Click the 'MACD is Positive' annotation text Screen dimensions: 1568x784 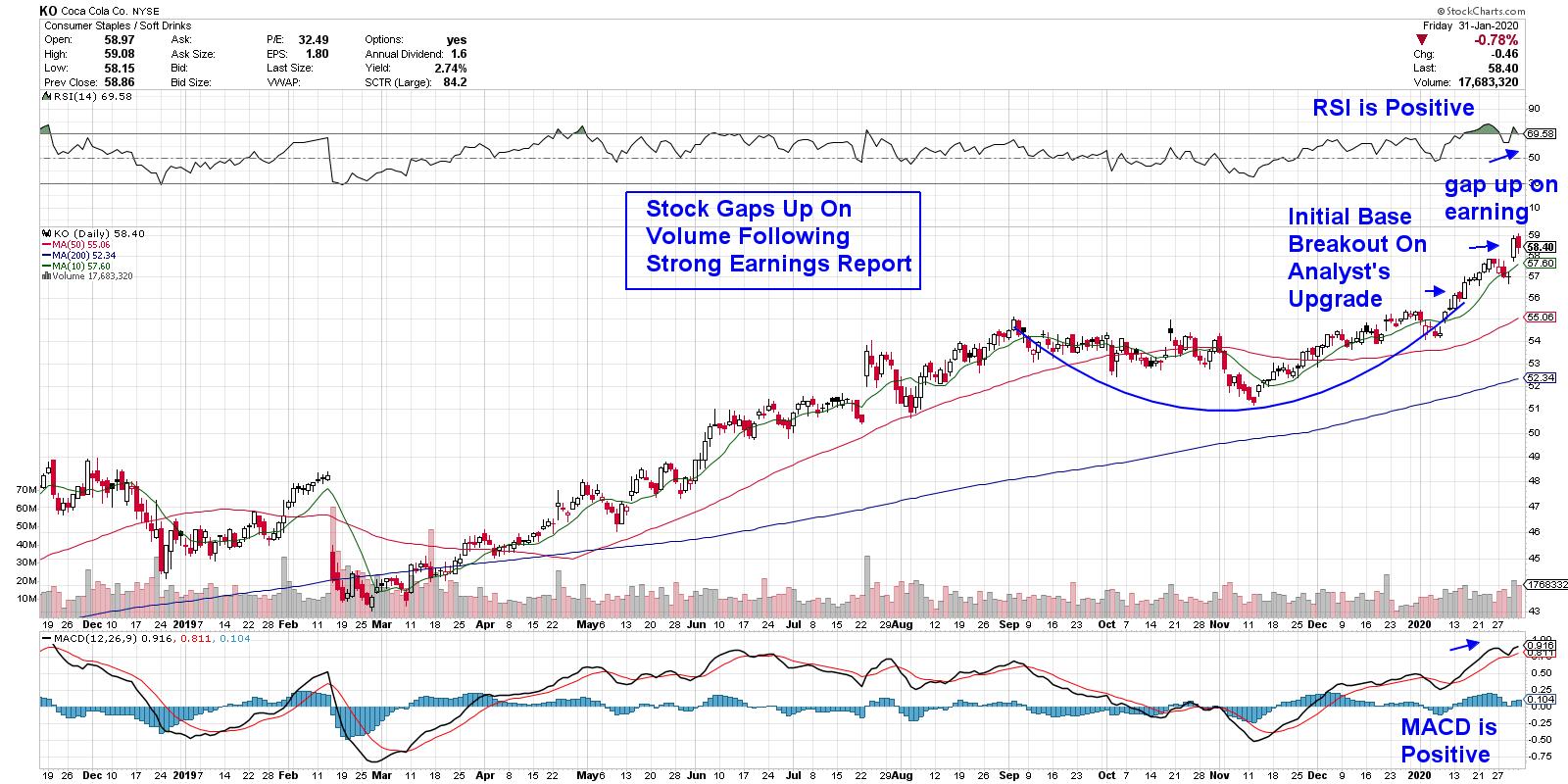[x=1448, y=740]
